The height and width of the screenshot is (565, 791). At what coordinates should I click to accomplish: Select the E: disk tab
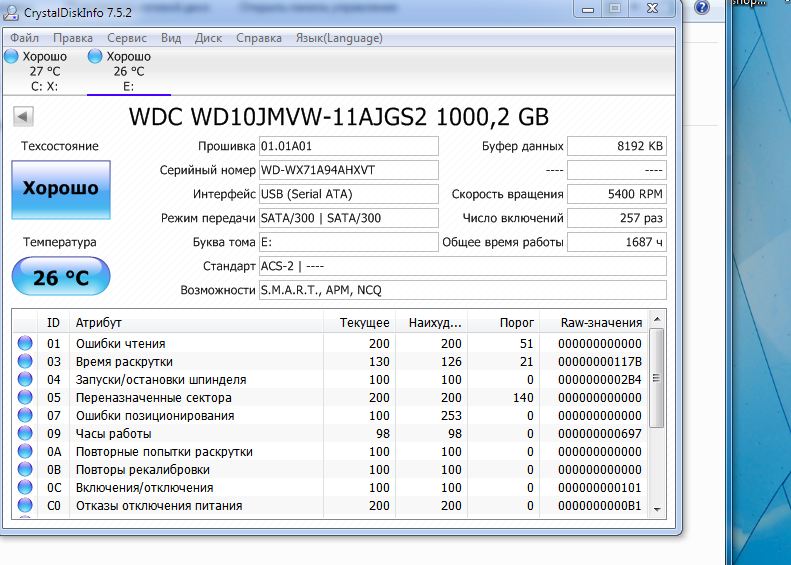[129, 71]
